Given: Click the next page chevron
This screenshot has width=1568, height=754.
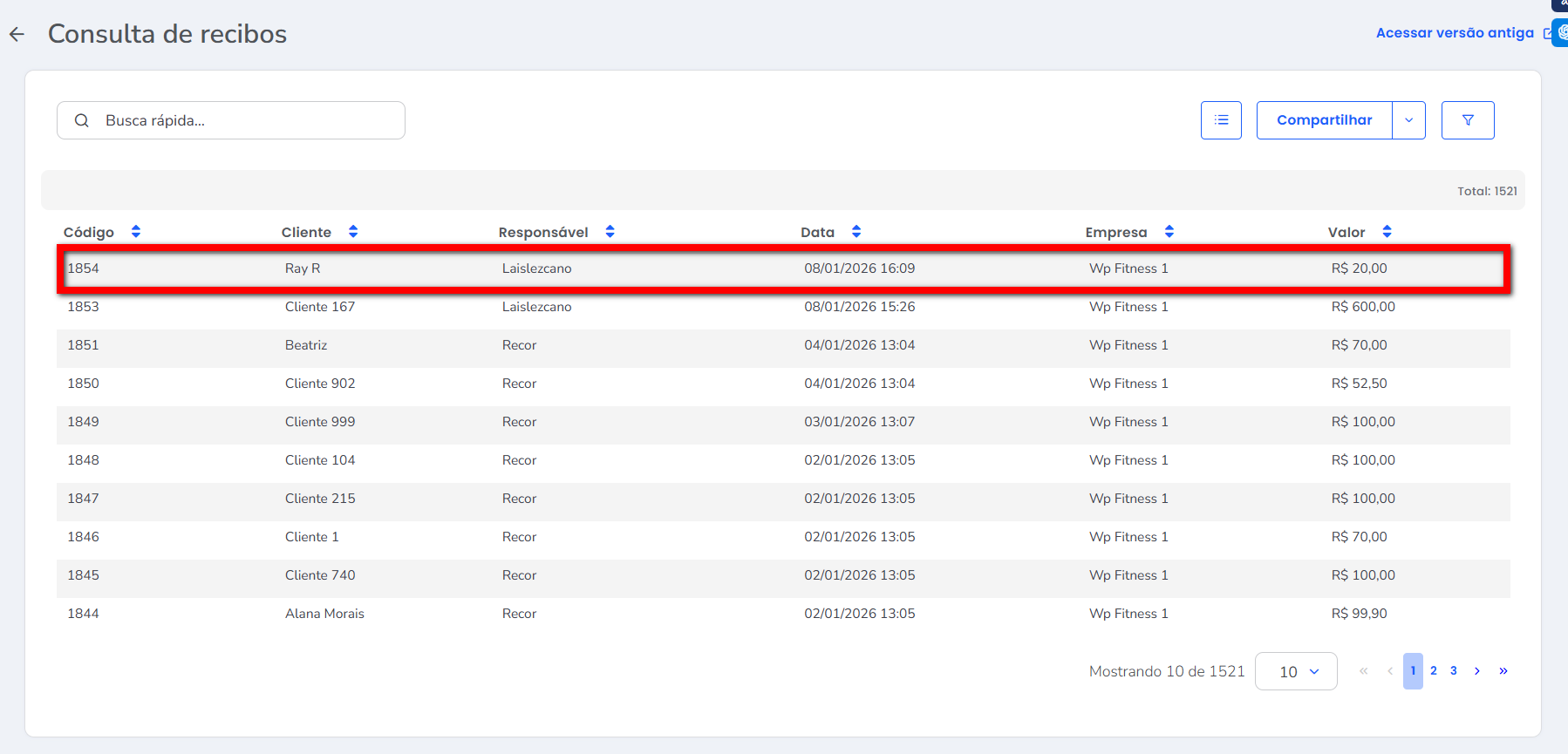Looking at the screenshot, I should point(1477,671).
